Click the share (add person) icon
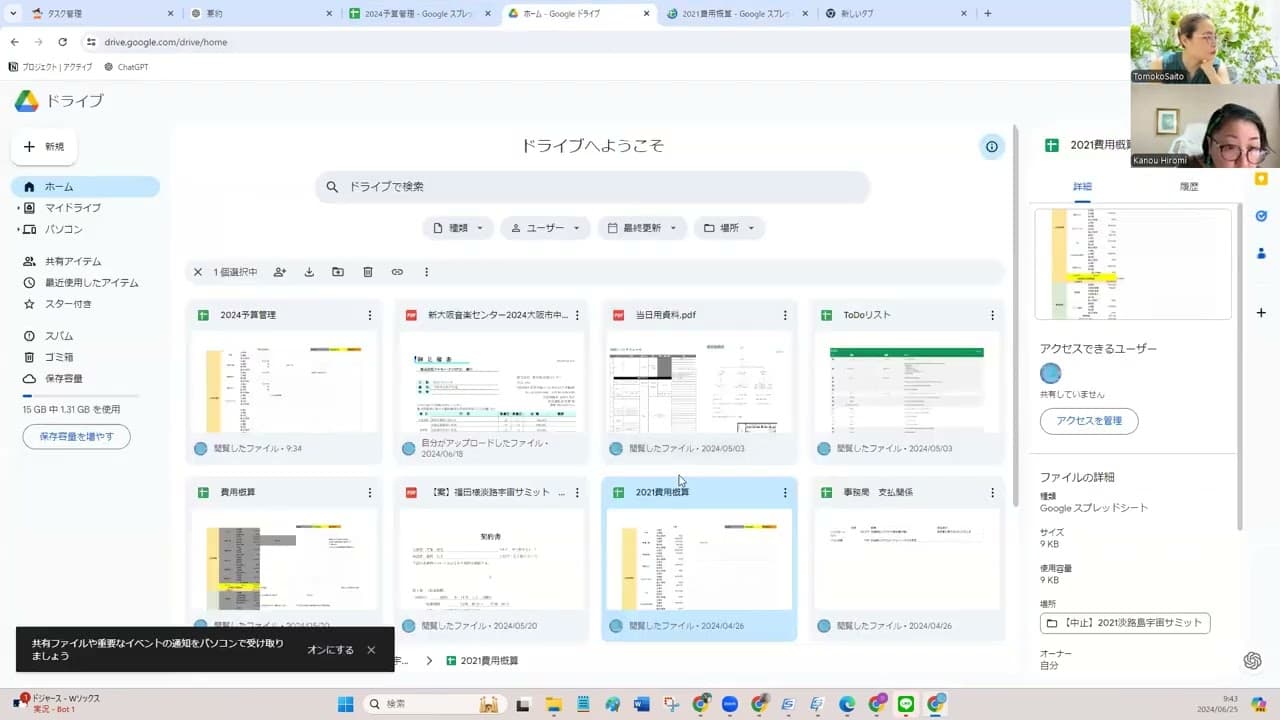Screen dimensions: 1280x720 (x=280, y=272)
